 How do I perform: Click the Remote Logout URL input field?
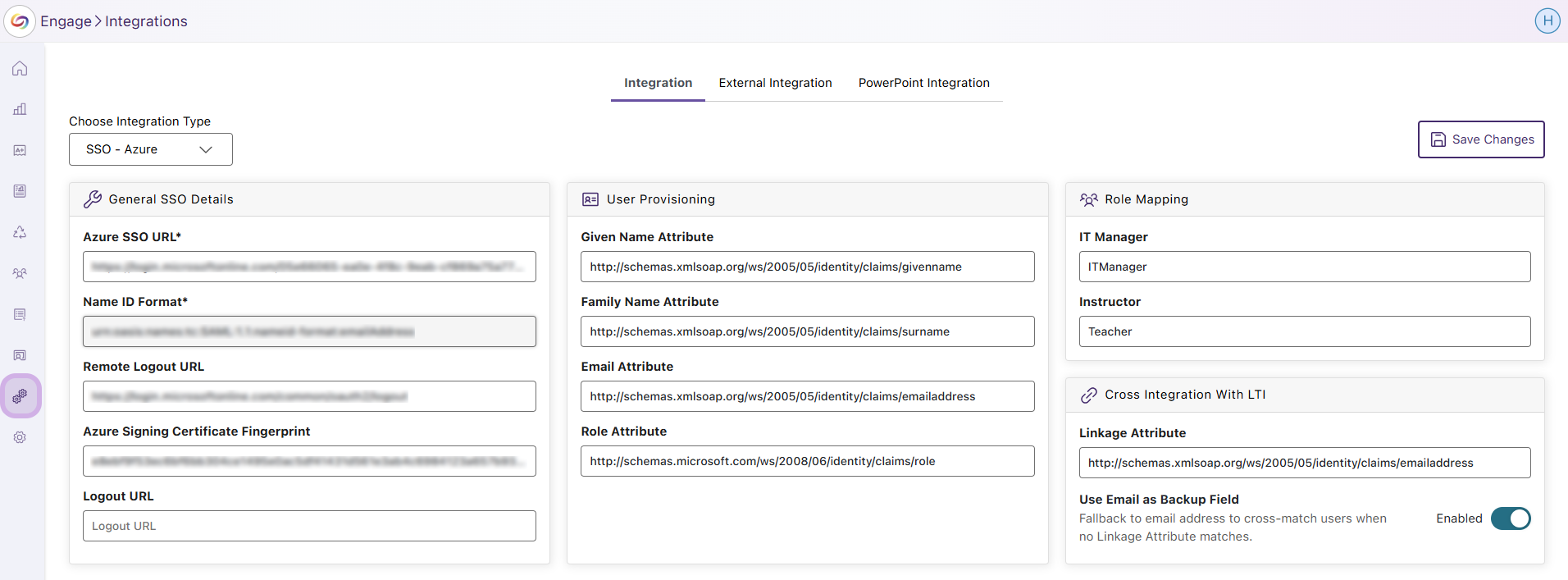[x=309, y=396]
